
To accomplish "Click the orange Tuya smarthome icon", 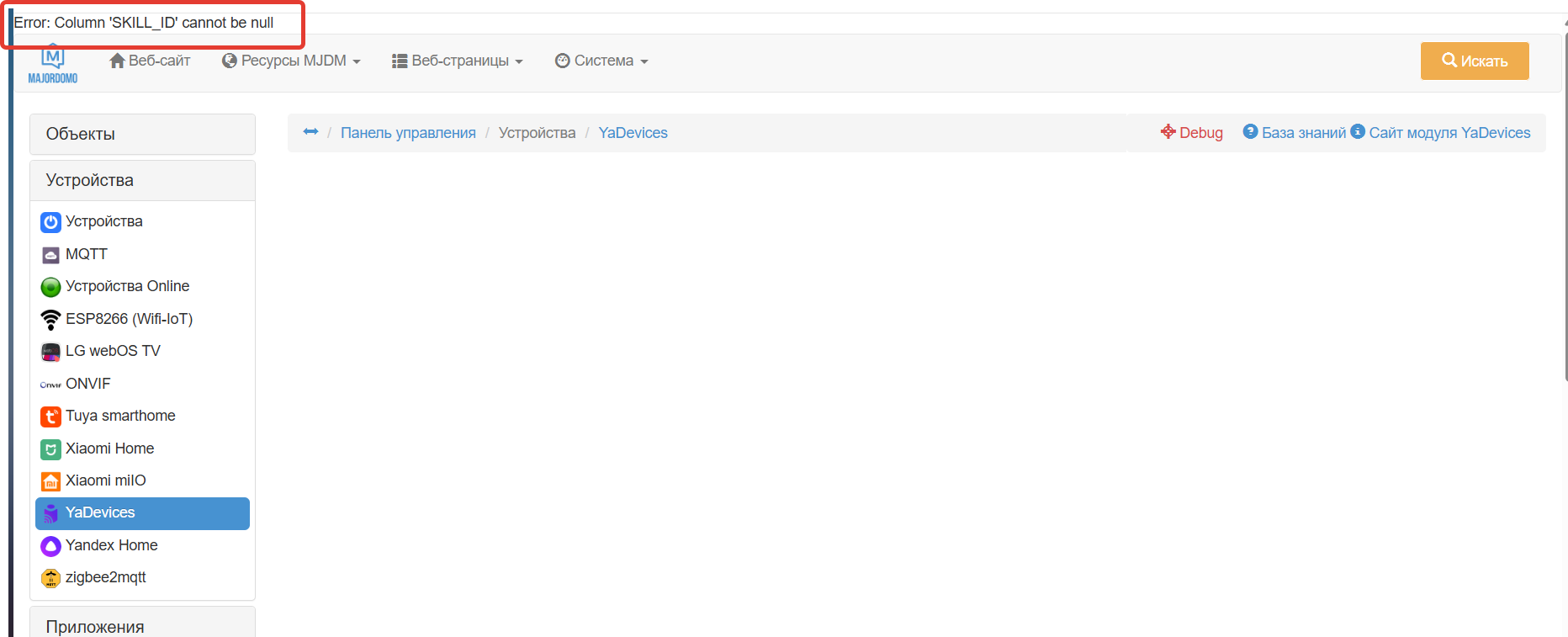I will point(50,417).
